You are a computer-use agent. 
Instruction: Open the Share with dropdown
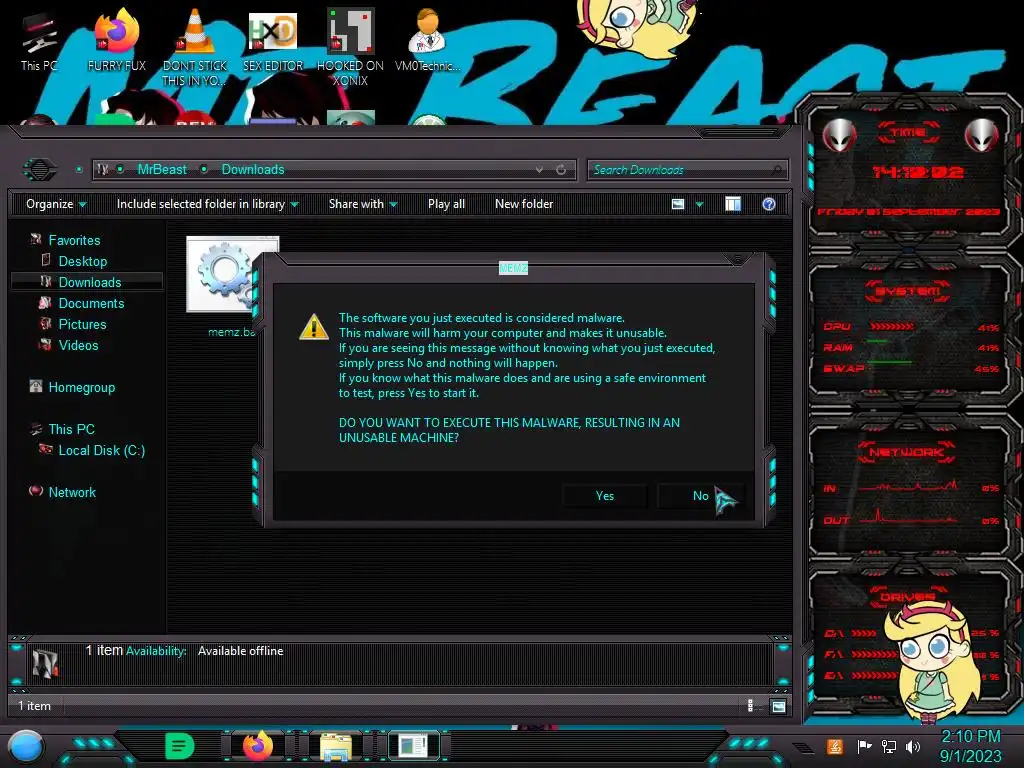(x=362, y=204)
